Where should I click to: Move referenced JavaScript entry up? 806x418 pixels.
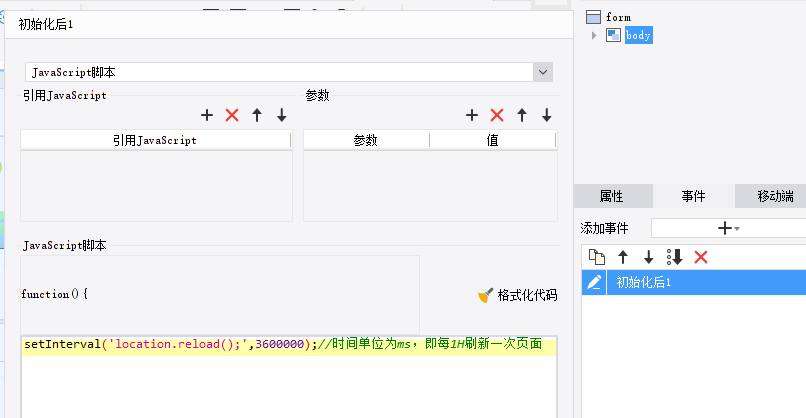point(257,116)
